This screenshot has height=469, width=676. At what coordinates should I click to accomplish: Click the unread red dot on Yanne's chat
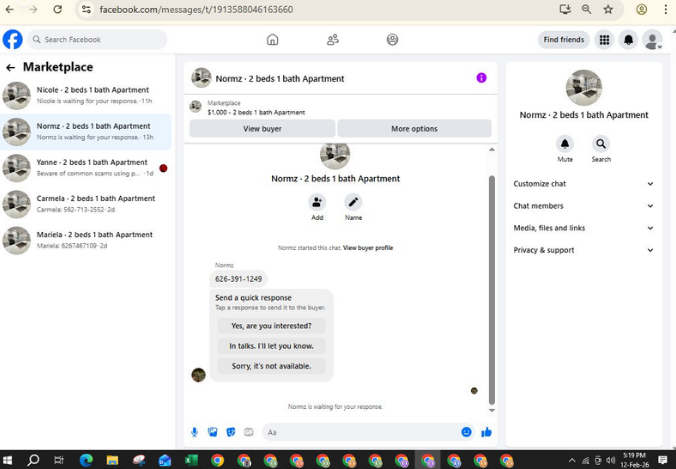click(x=163, y=168)
